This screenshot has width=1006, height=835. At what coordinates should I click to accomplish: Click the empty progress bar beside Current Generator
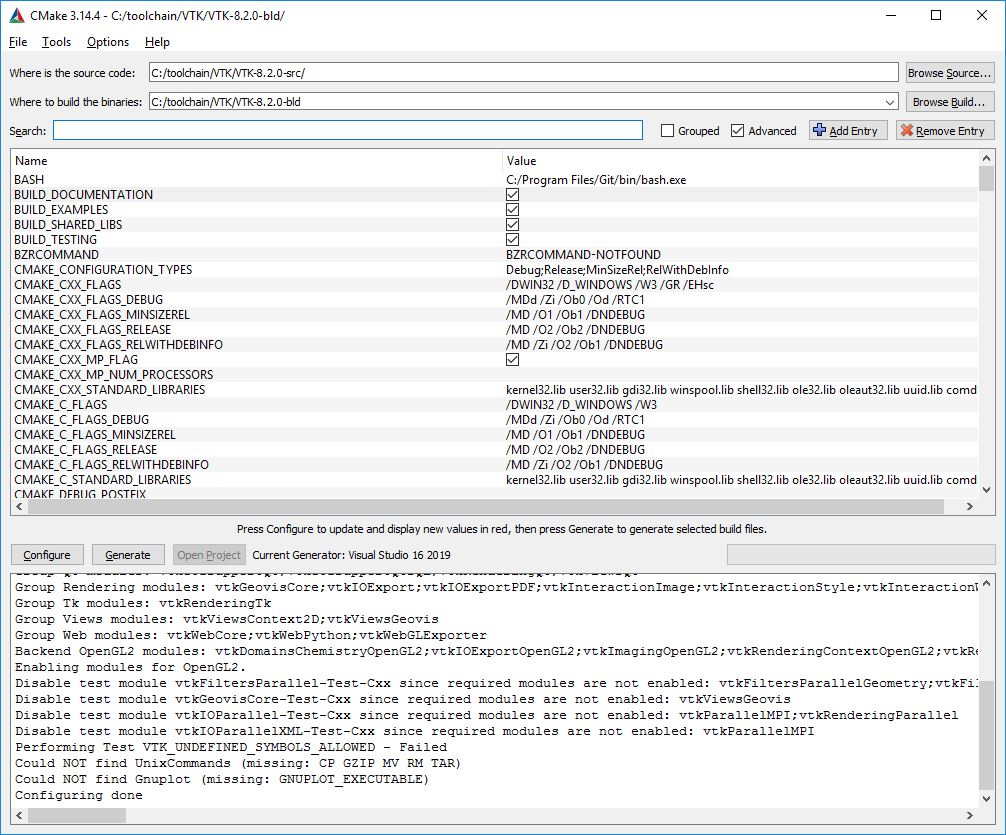click(861, 555)
